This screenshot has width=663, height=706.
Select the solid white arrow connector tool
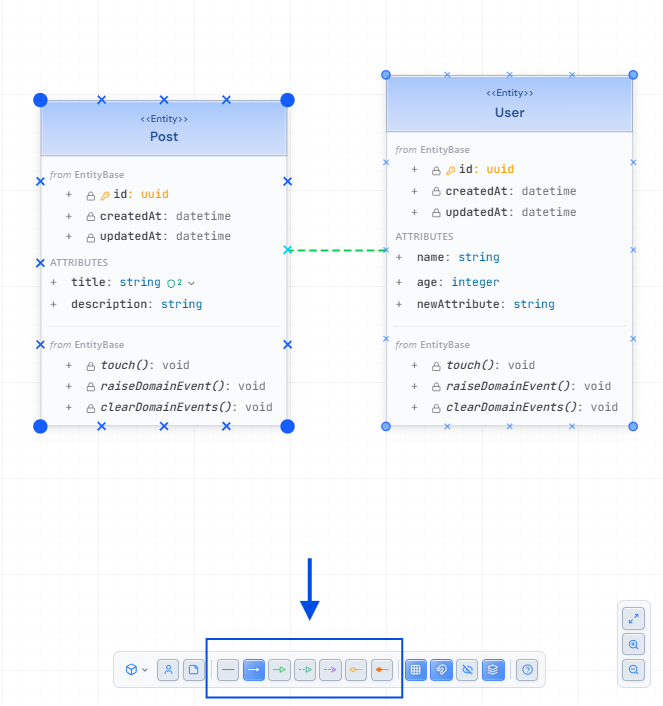tap(254, 670)
